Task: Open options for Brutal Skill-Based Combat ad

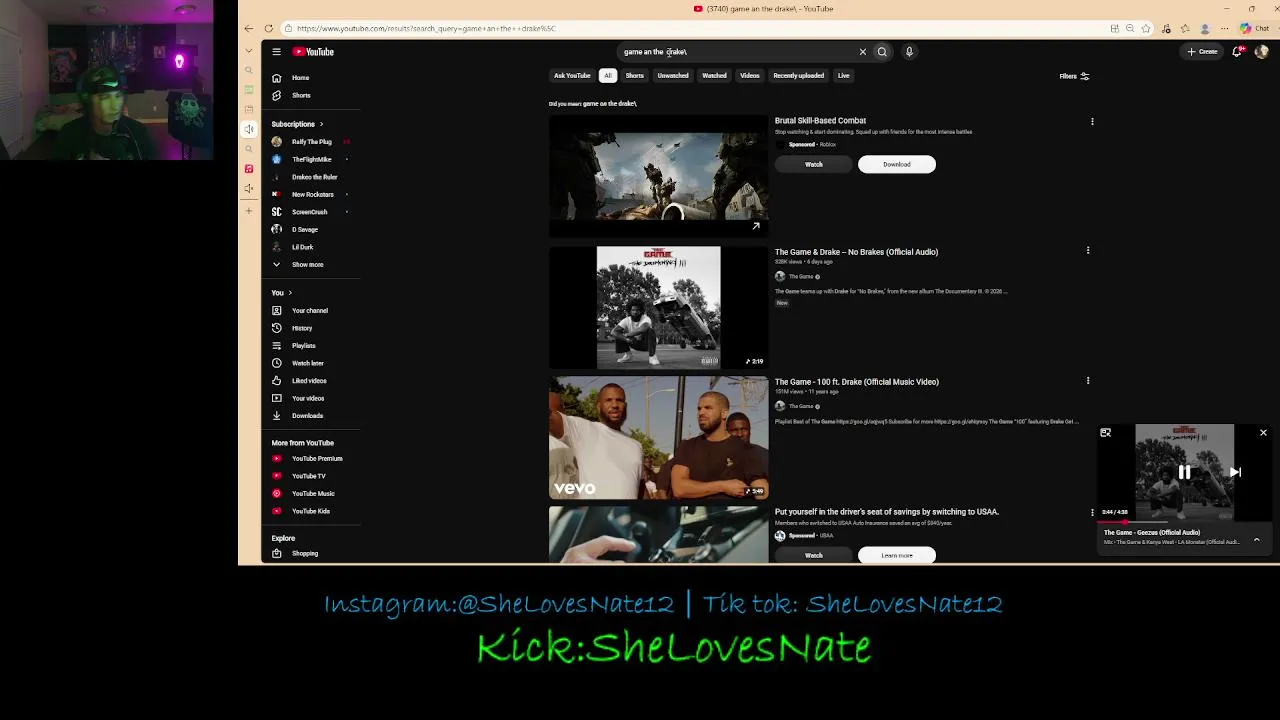Action: pos(1092,121)
